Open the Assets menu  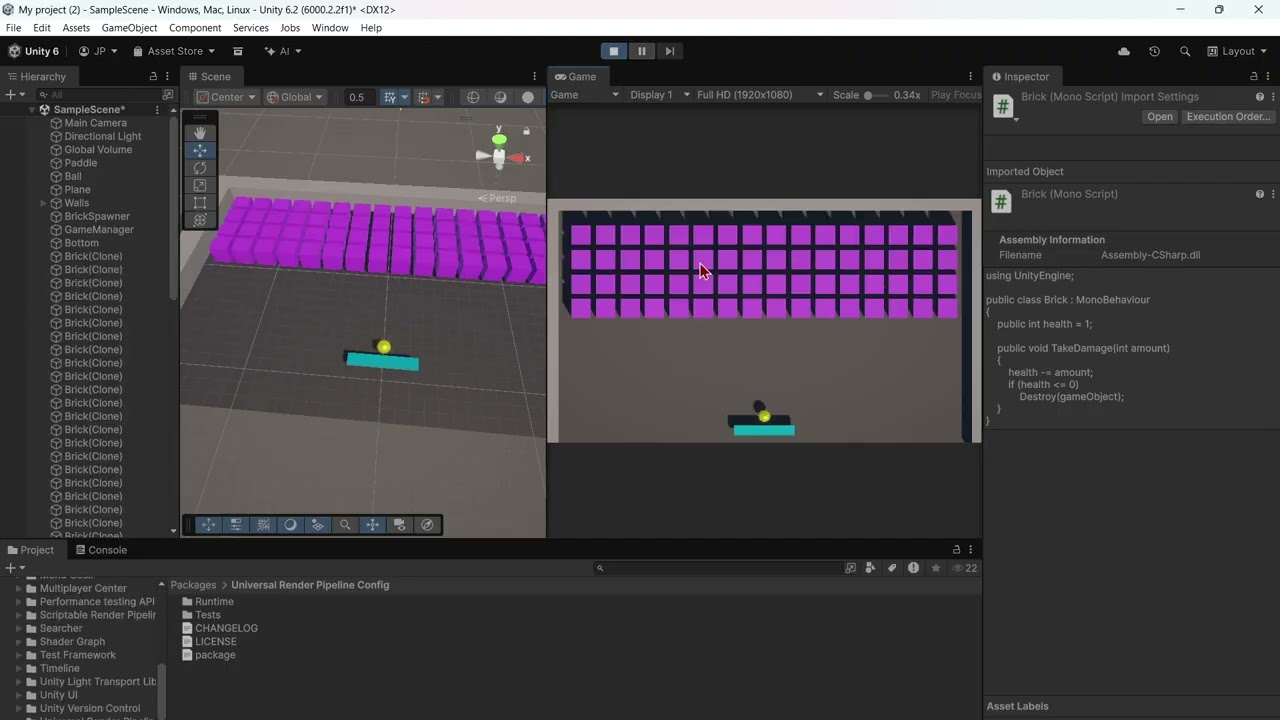coord(76,28)
